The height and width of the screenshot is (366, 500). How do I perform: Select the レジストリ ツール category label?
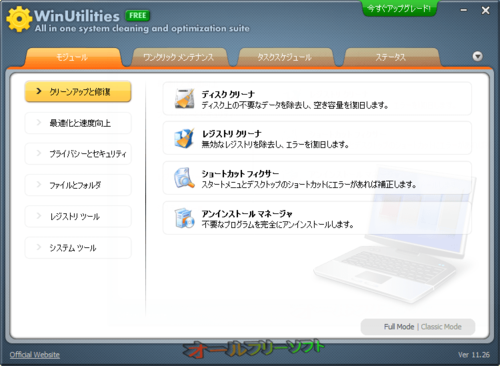75,216
